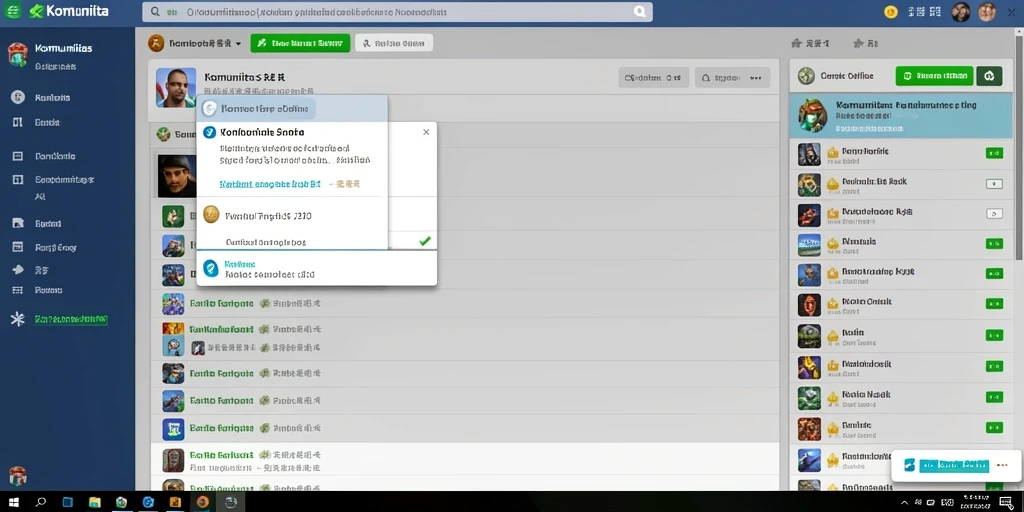Click the blue verified badge icon in the popup

point(209,133)
